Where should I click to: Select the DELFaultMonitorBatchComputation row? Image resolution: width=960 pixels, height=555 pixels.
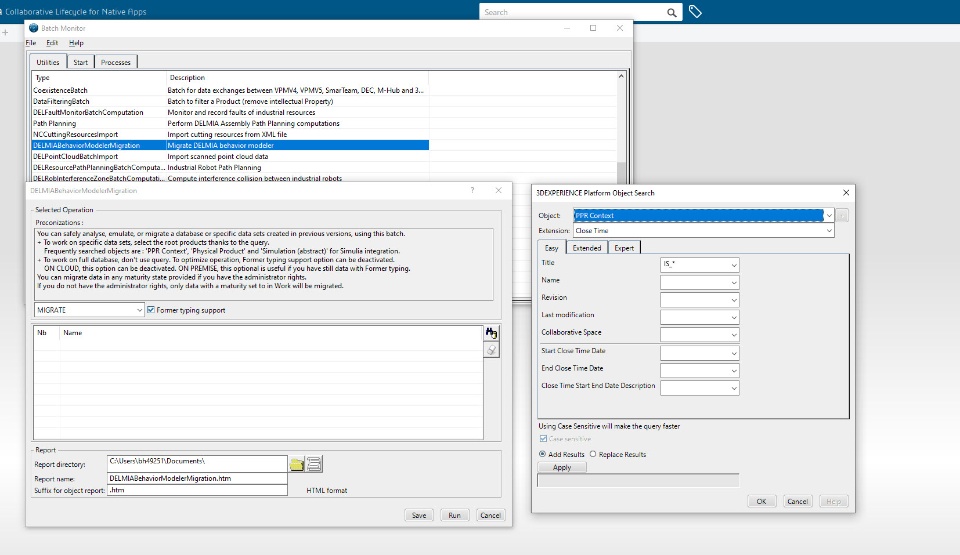(x=230, y=112)
